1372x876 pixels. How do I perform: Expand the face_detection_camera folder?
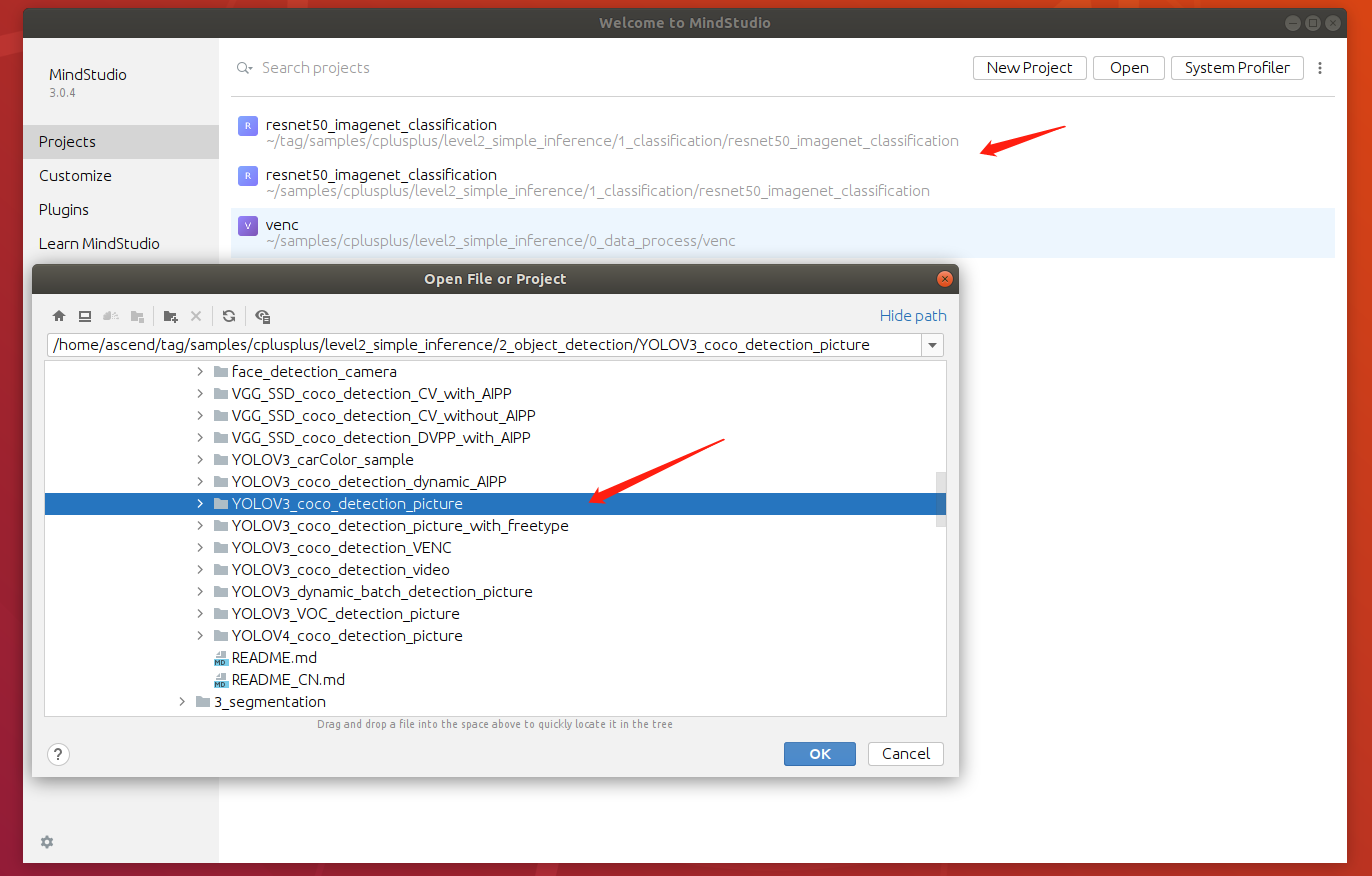click(201, 372)
